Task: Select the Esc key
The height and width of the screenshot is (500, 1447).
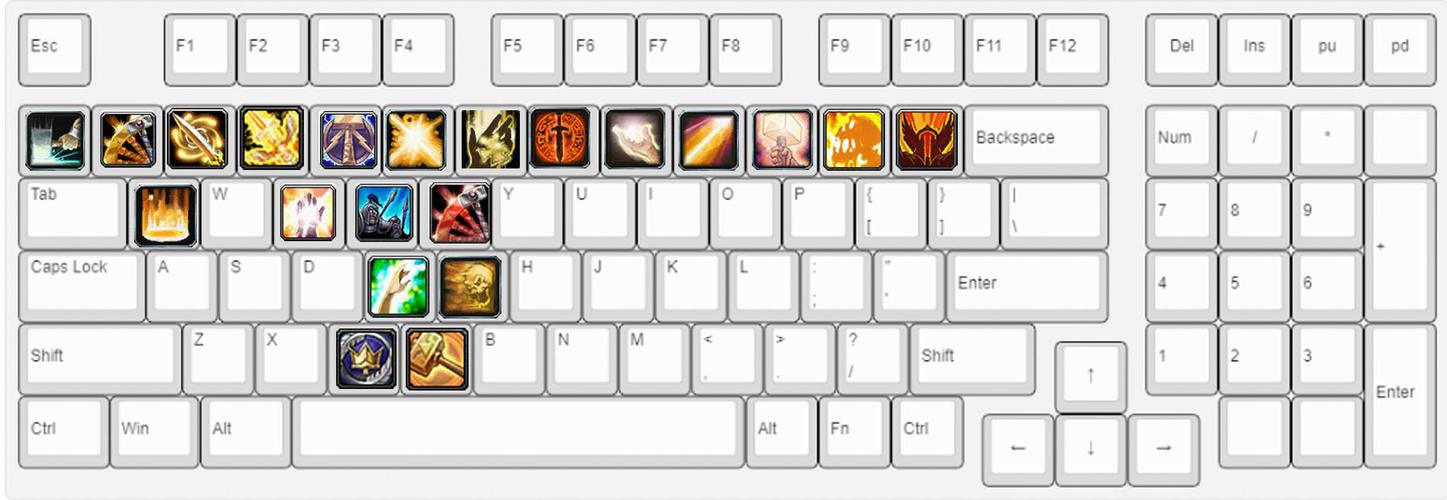Action: (54, 48)
